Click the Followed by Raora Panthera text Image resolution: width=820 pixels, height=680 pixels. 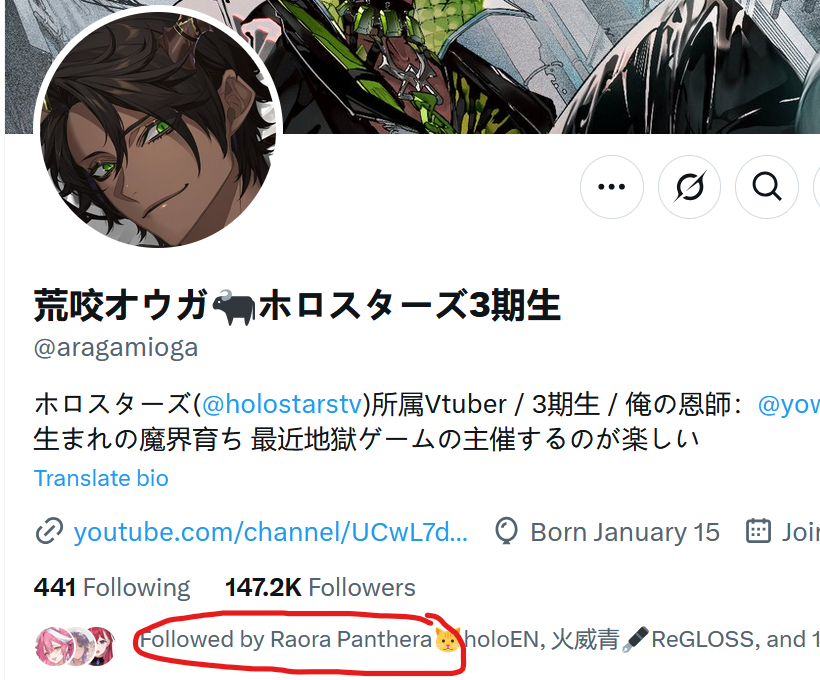click(286, 639)
